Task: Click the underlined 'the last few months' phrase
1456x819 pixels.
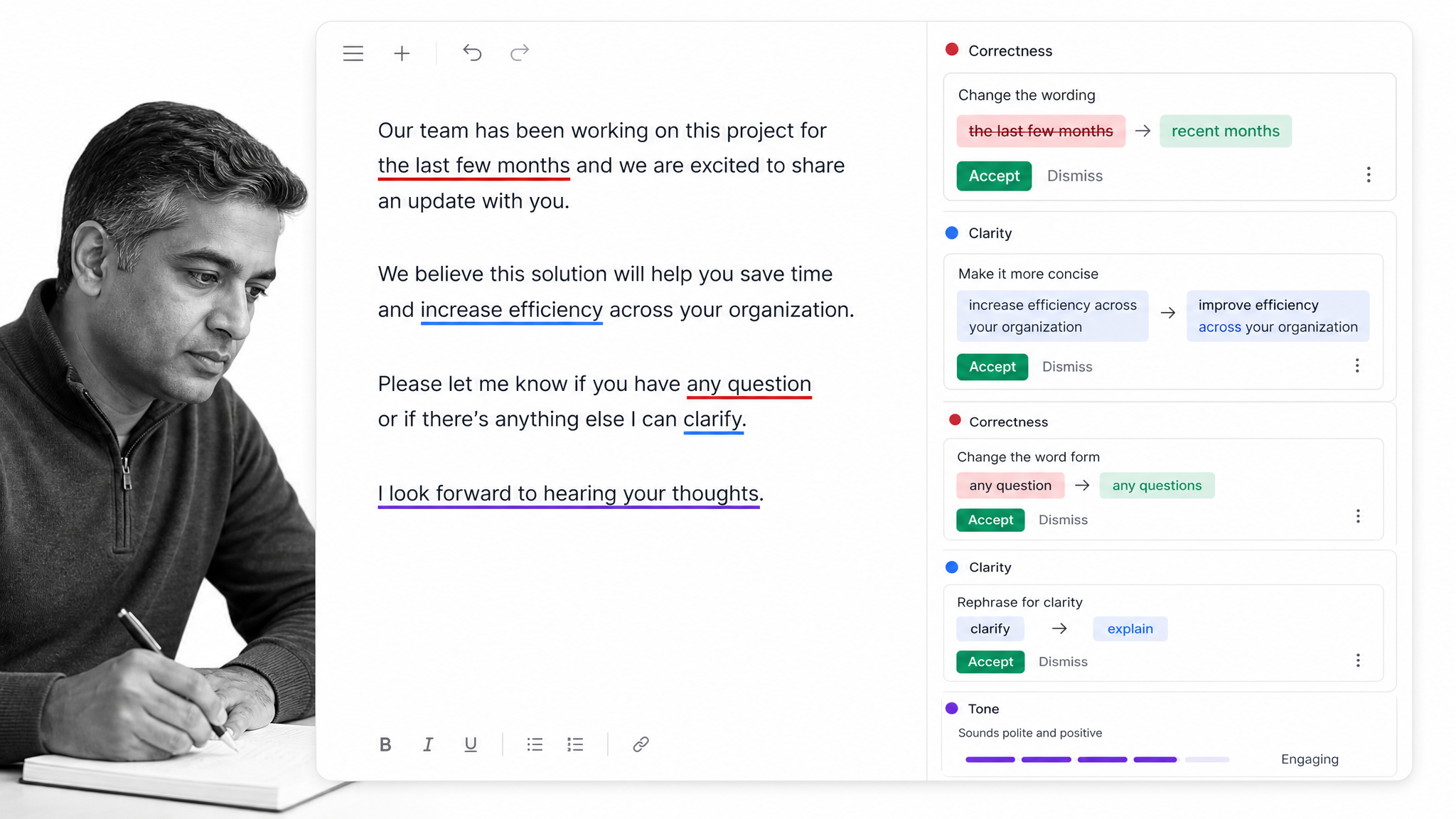Action: pyautogui.click(x=473, y=166)
